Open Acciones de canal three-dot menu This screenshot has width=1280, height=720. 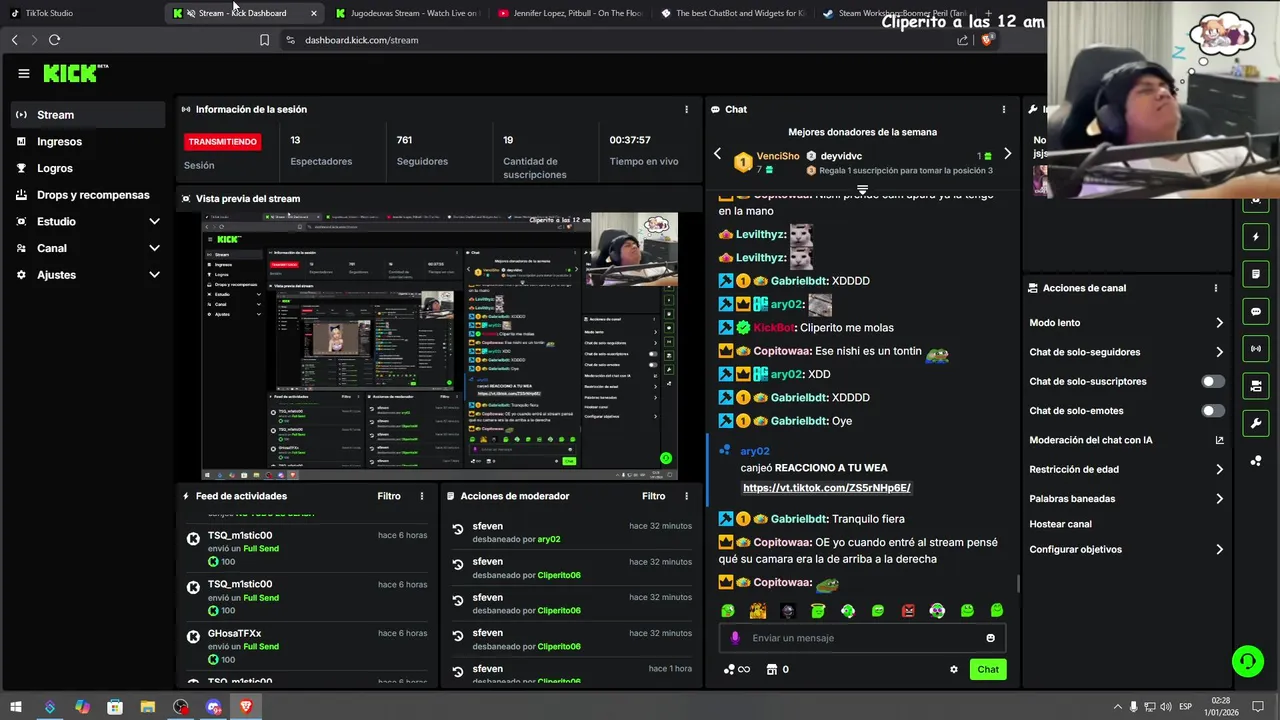click(1216, 288)
